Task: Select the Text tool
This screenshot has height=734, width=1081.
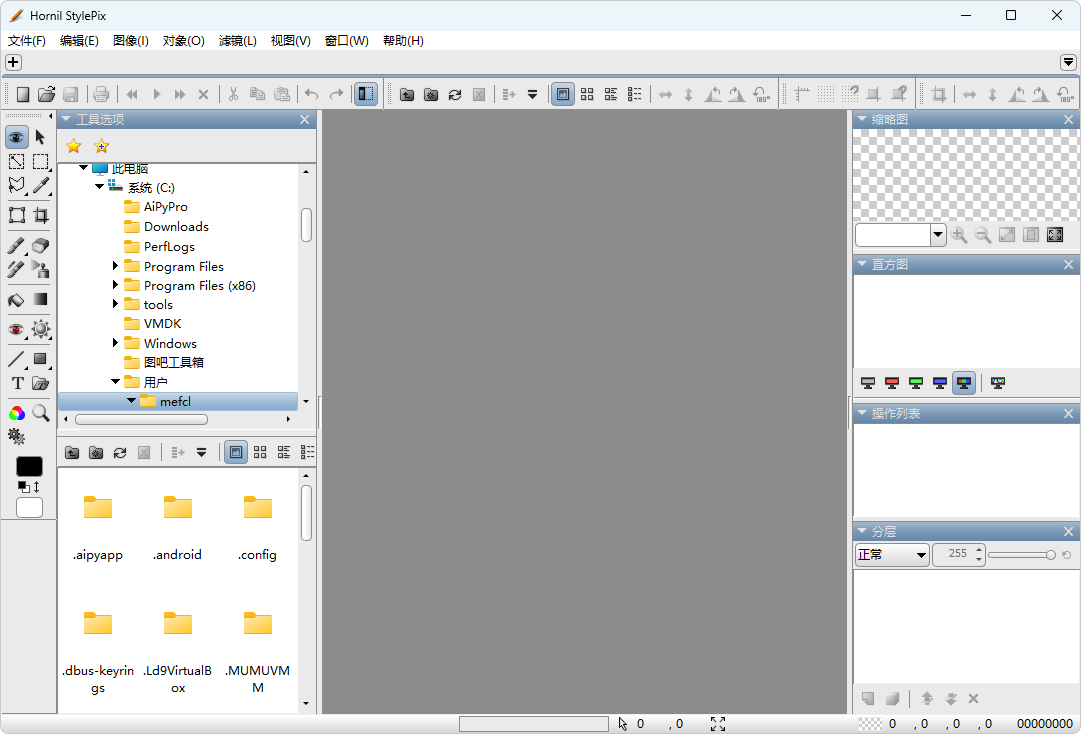Action: point(17,383)
